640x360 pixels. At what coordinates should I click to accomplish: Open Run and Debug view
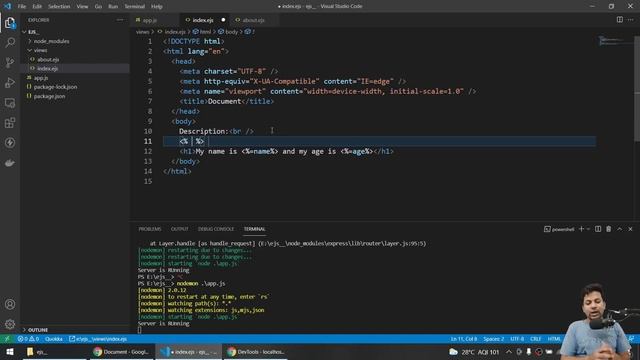tap(10, 82)
